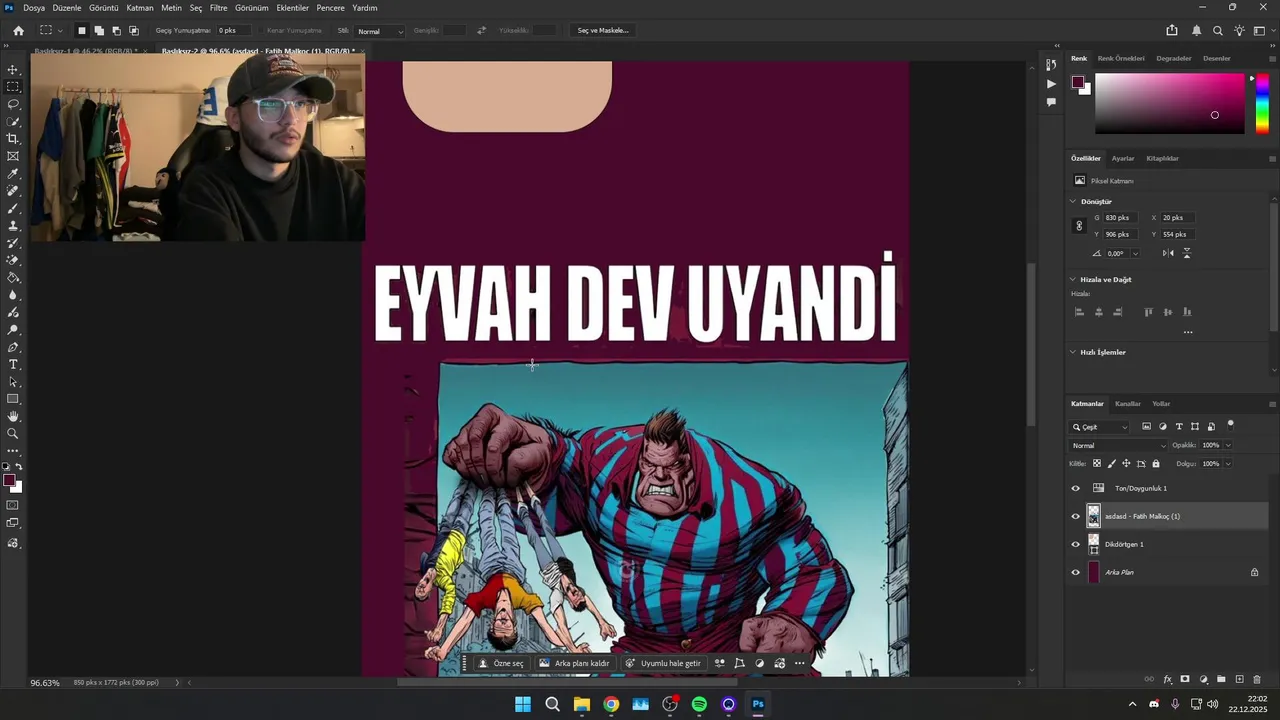
Task: Switch to the Degradeler tab
Action: coord(1174,58)
